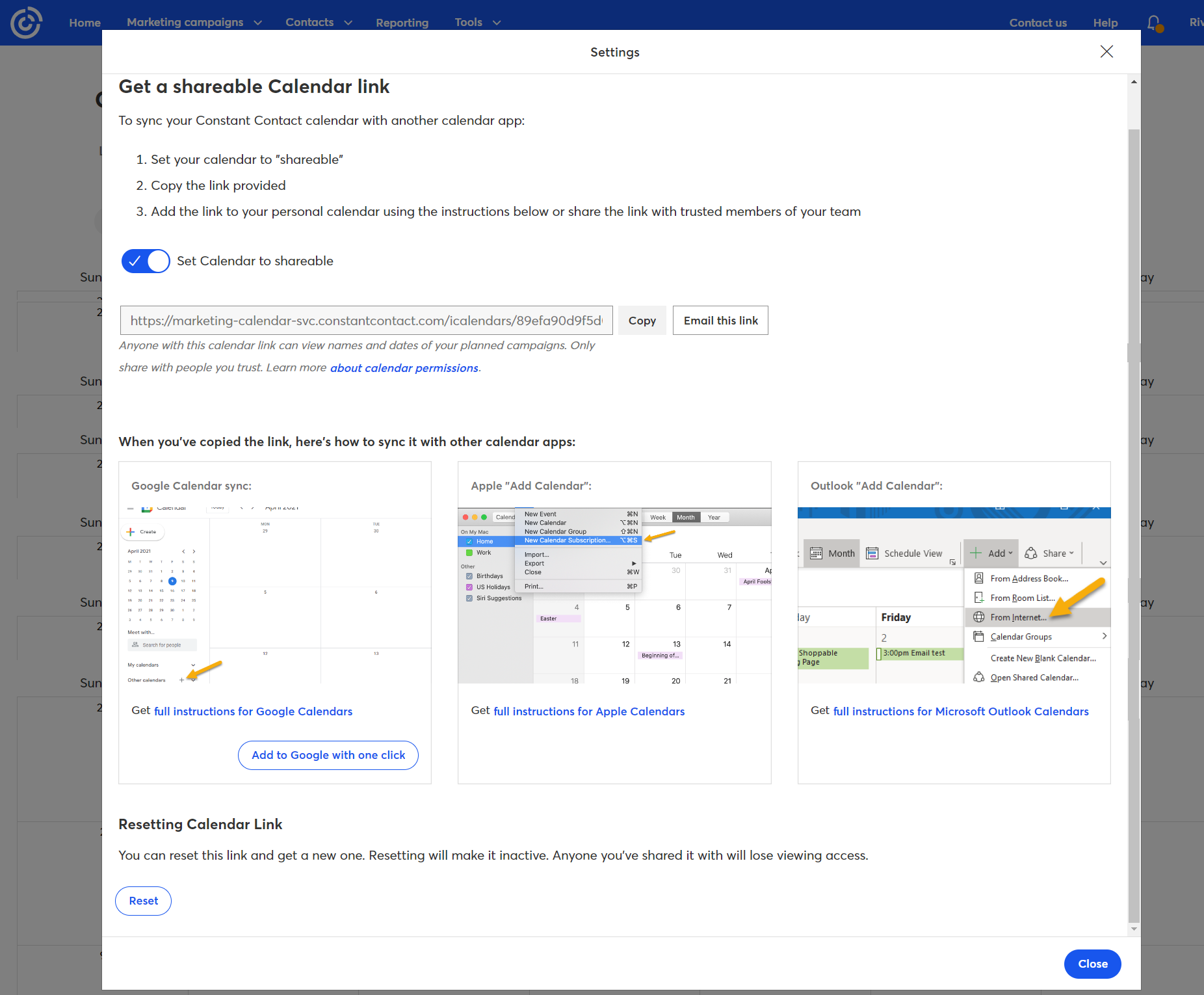1204x995 pixels.
Task: Open full instructions for Microsoft Outlook Calendars
Action: pos(960,711)
